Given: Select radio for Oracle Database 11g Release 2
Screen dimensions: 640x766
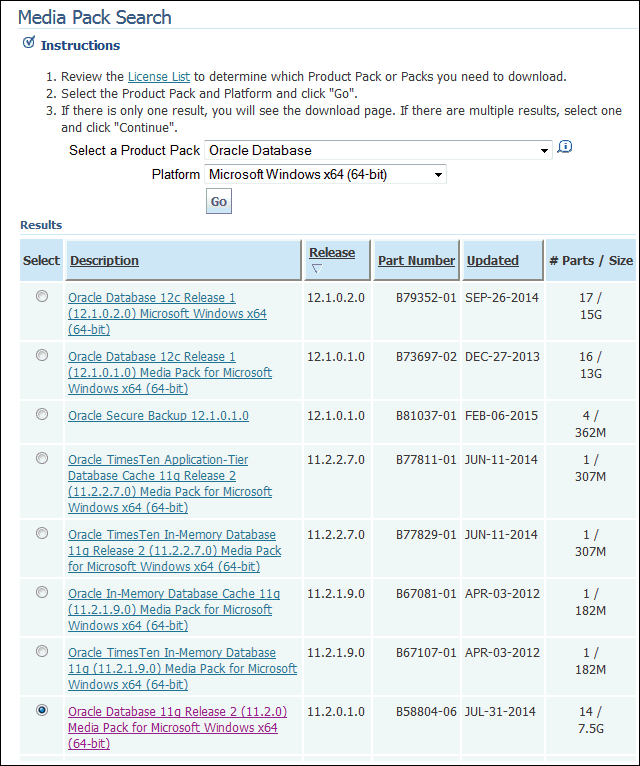Looking at the screenshot, I should pos(42,710).
